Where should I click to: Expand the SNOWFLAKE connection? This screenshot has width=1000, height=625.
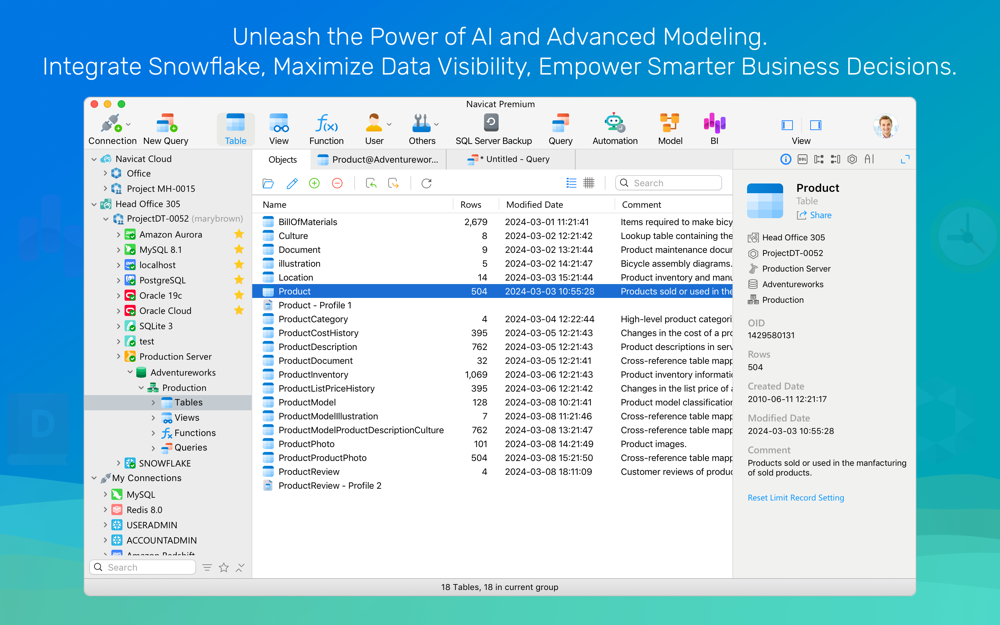[x=118, y=464]
